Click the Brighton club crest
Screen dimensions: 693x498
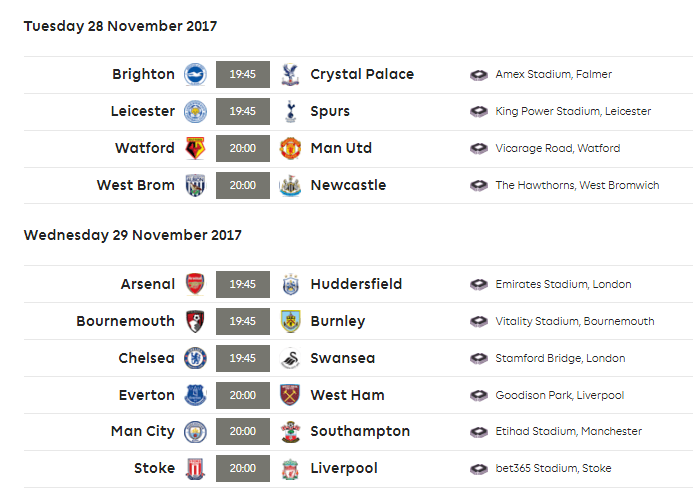(x=195, y=74)
